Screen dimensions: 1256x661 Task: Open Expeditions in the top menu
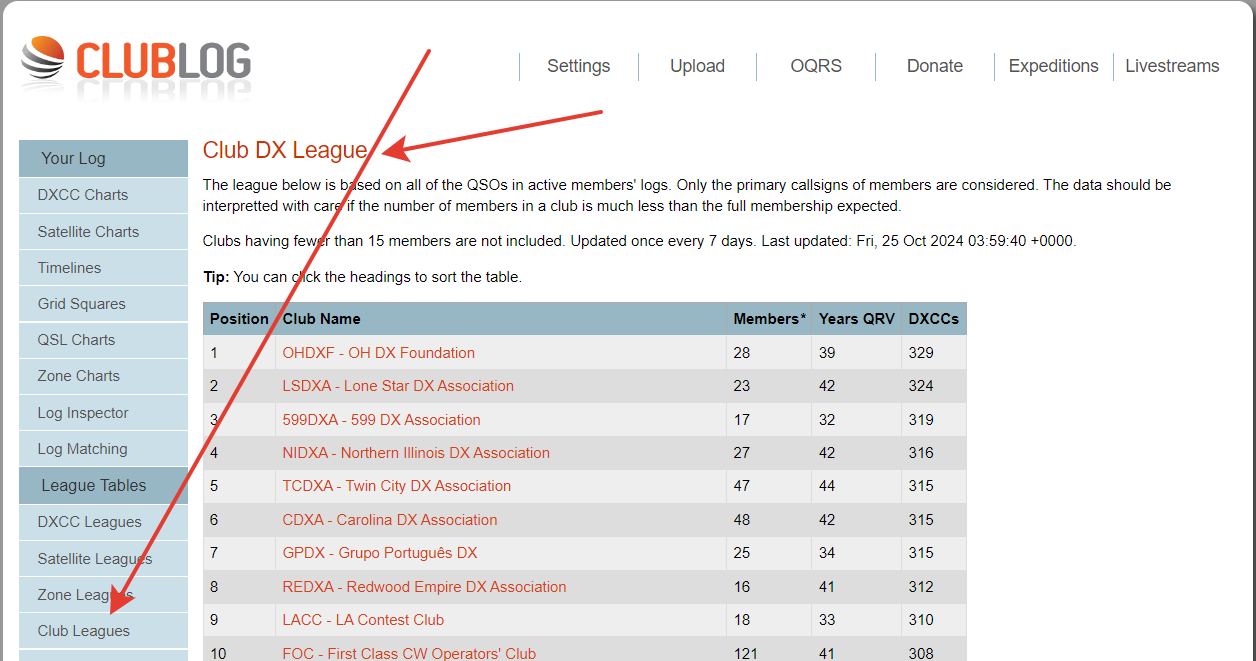(x=1053, y=66)
